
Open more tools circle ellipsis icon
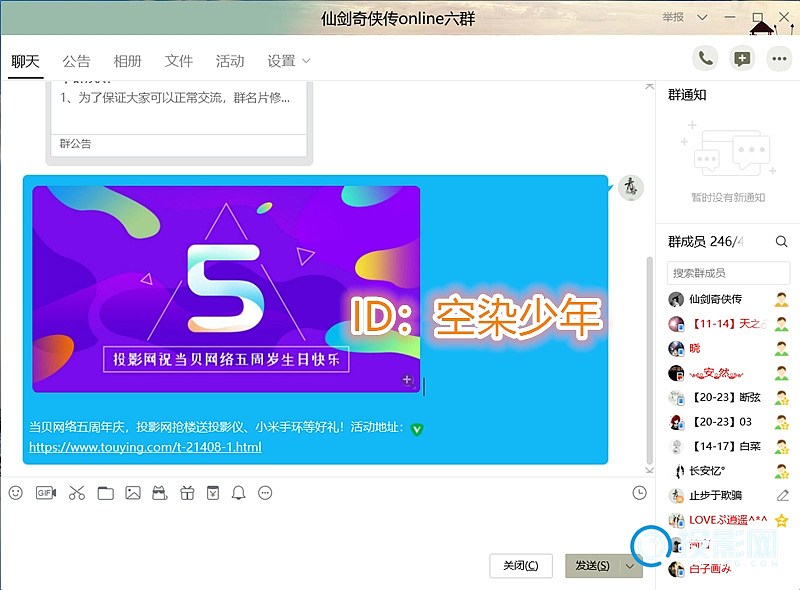[x=265, y=493]
